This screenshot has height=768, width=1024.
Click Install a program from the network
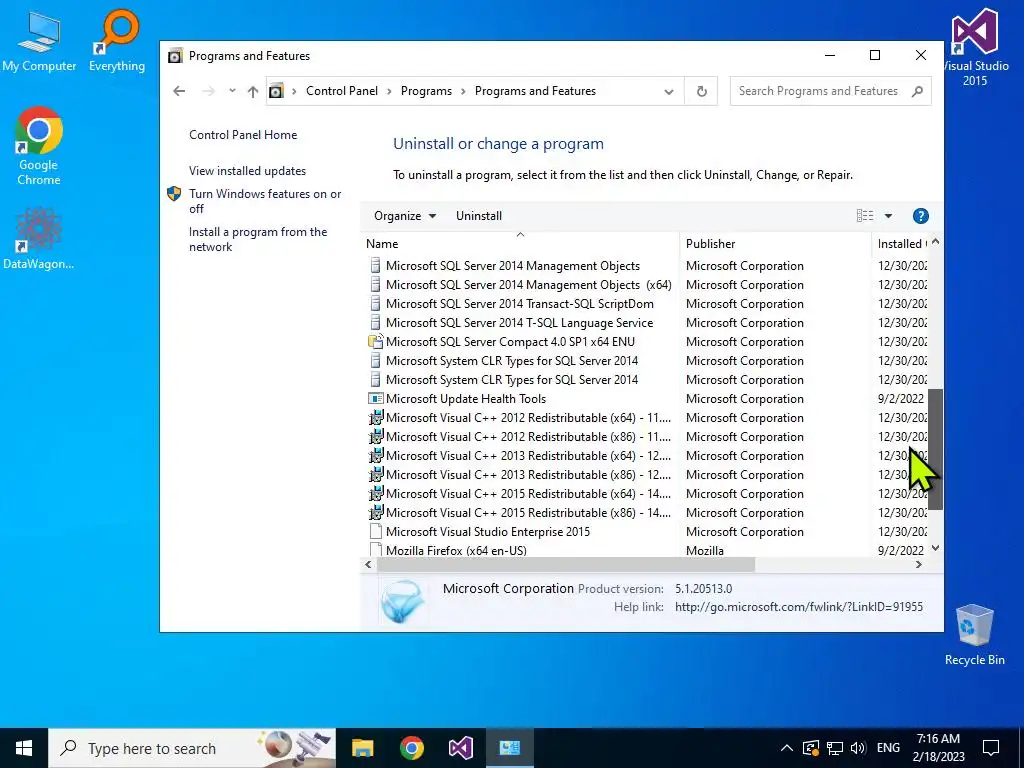pyautogui.click(x=258, y=239)
